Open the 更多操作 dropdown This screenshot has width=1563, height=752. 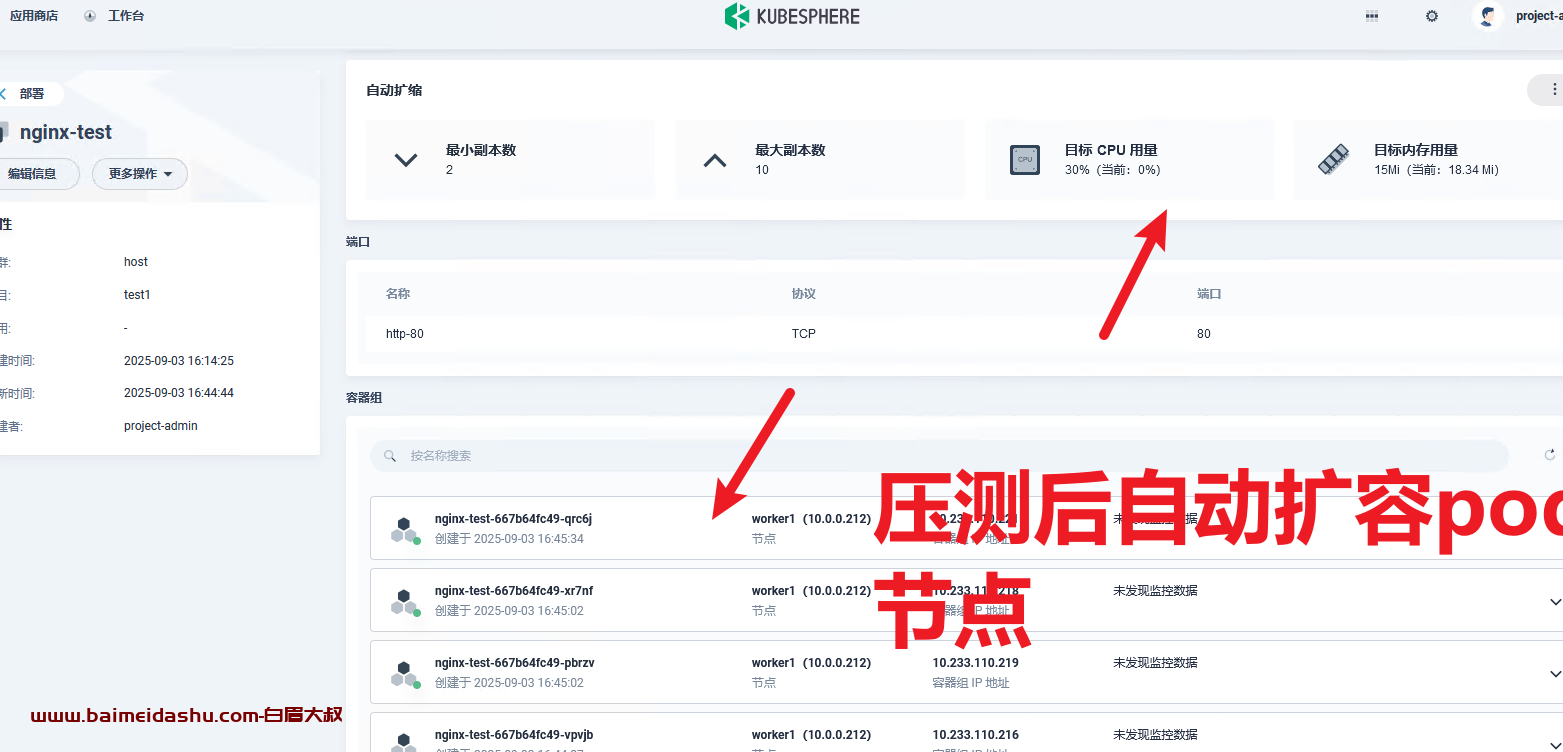(140, 174)
